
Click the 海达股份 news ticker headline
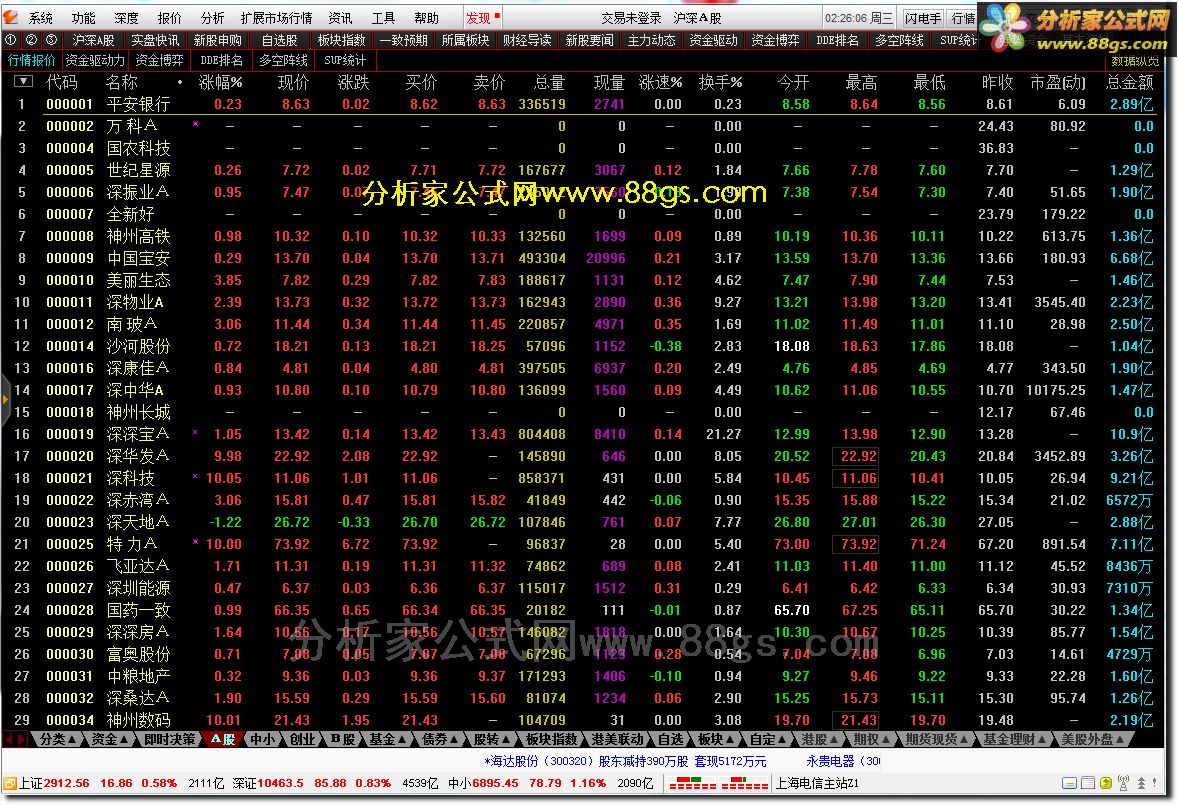point(626,761)
